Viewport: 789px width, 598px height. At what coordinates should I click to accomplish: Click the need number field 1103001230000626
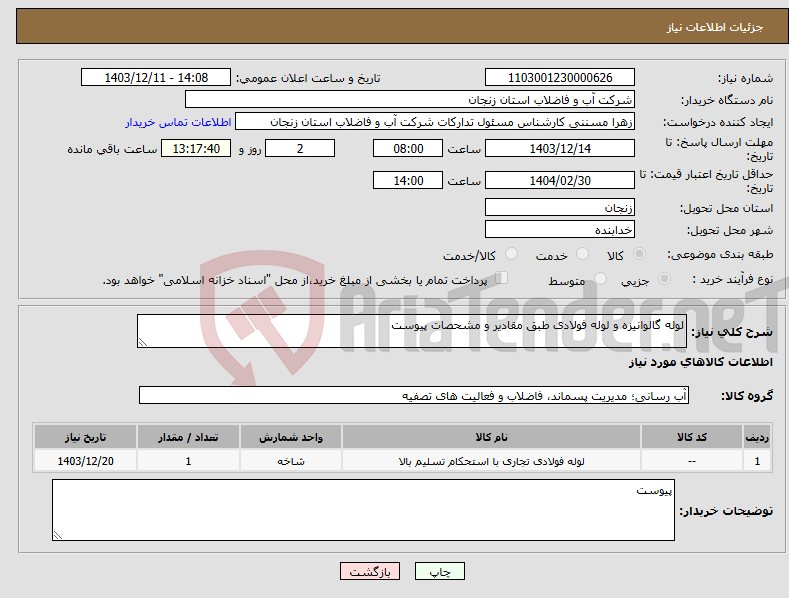(560, 78)
